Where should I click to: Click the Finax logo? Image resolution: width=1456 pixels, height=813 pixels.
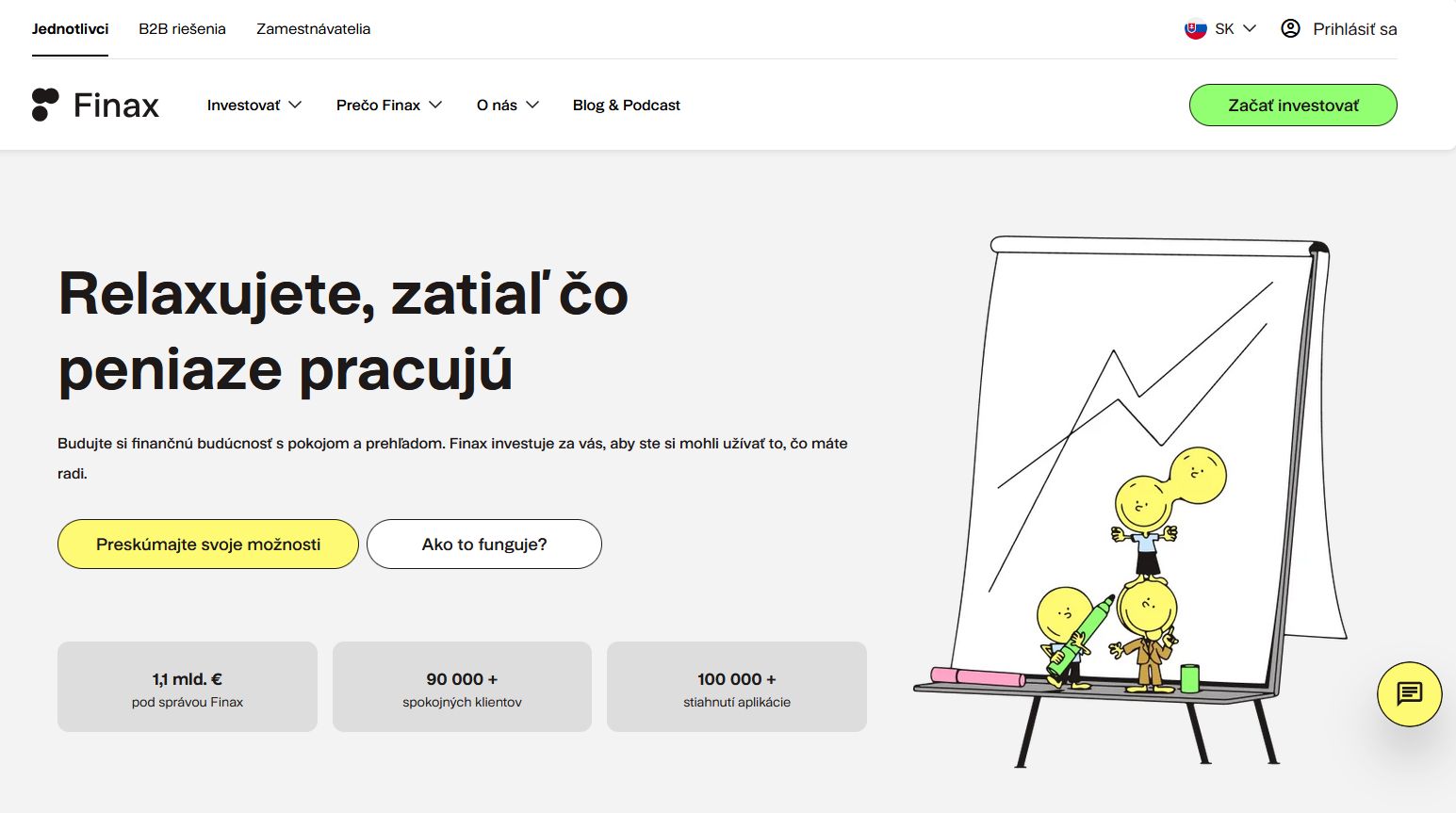click(95, 106)
